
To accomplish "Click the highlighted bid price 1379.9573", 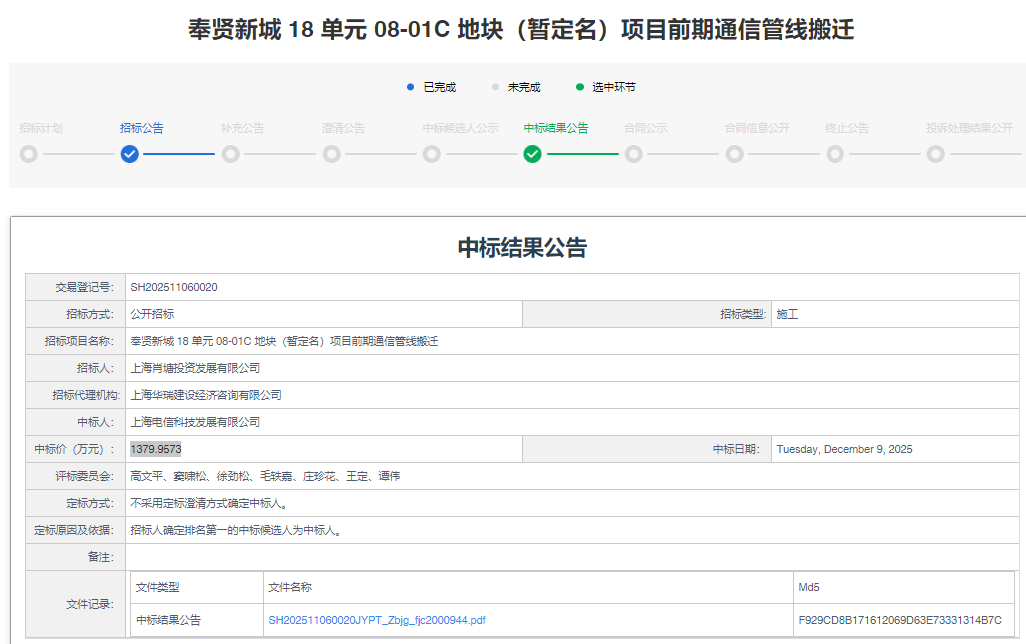I will tap(156, 449).
